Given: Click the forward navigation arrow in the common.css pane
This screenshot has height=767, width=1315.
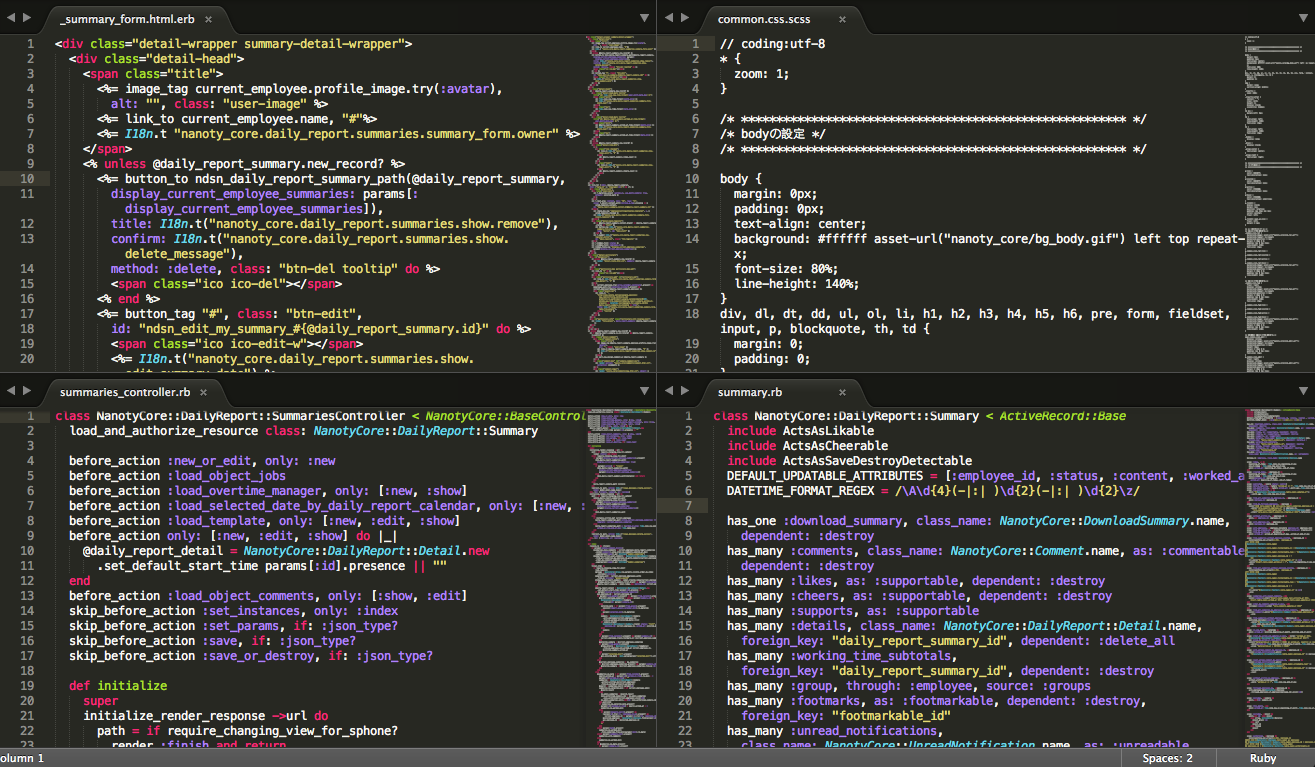Looking at the screenshot, I should point(684,17).
